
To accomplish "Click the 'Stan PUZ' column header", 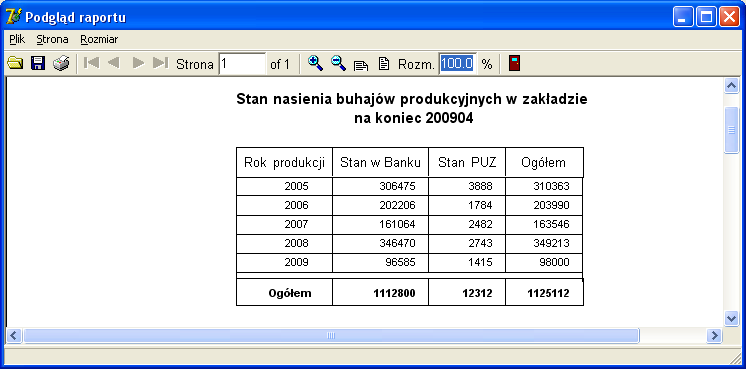I will coord(467,163).
